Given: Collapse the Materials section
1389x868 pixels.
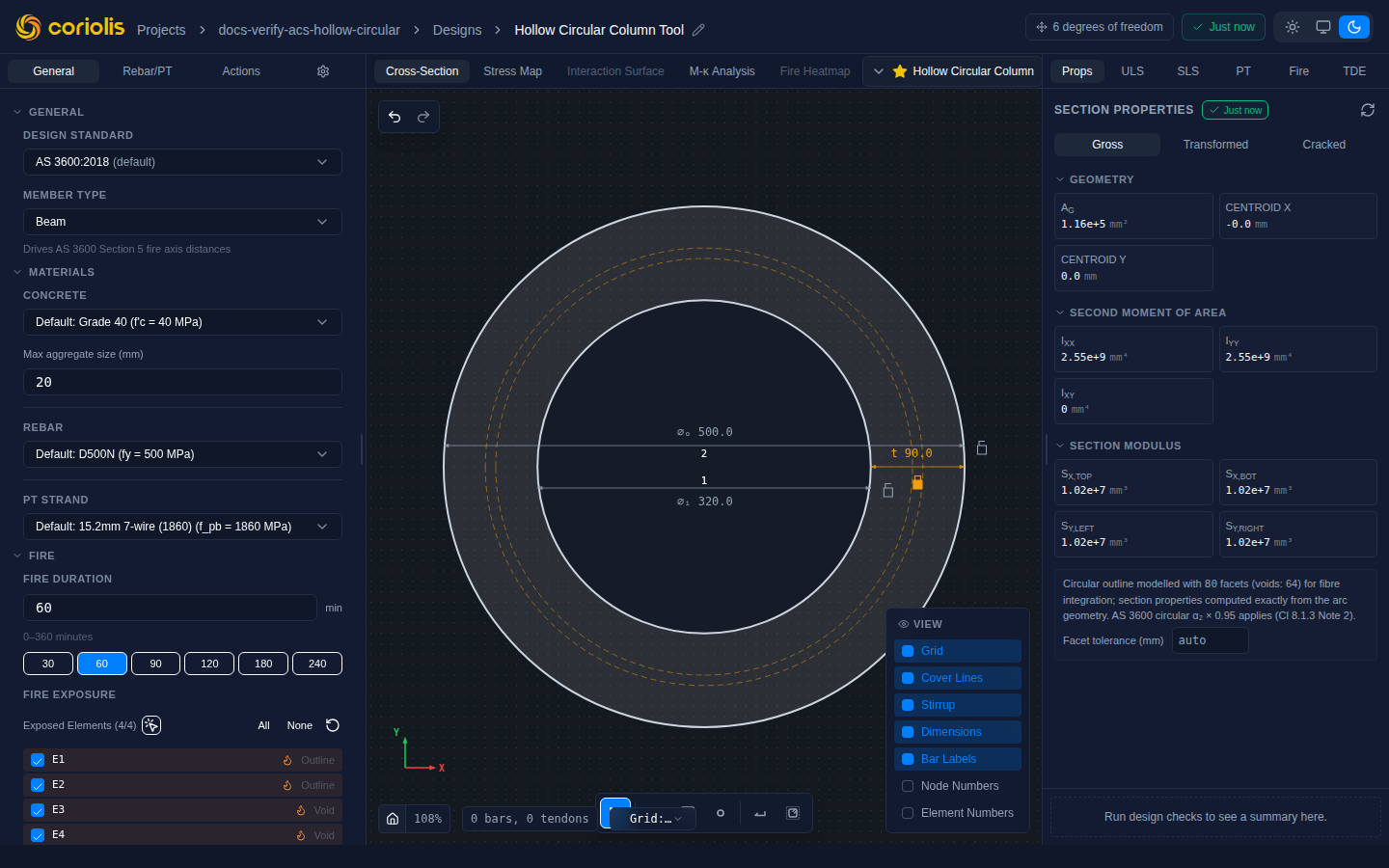Looking at the screenshot, I should 54,272.
